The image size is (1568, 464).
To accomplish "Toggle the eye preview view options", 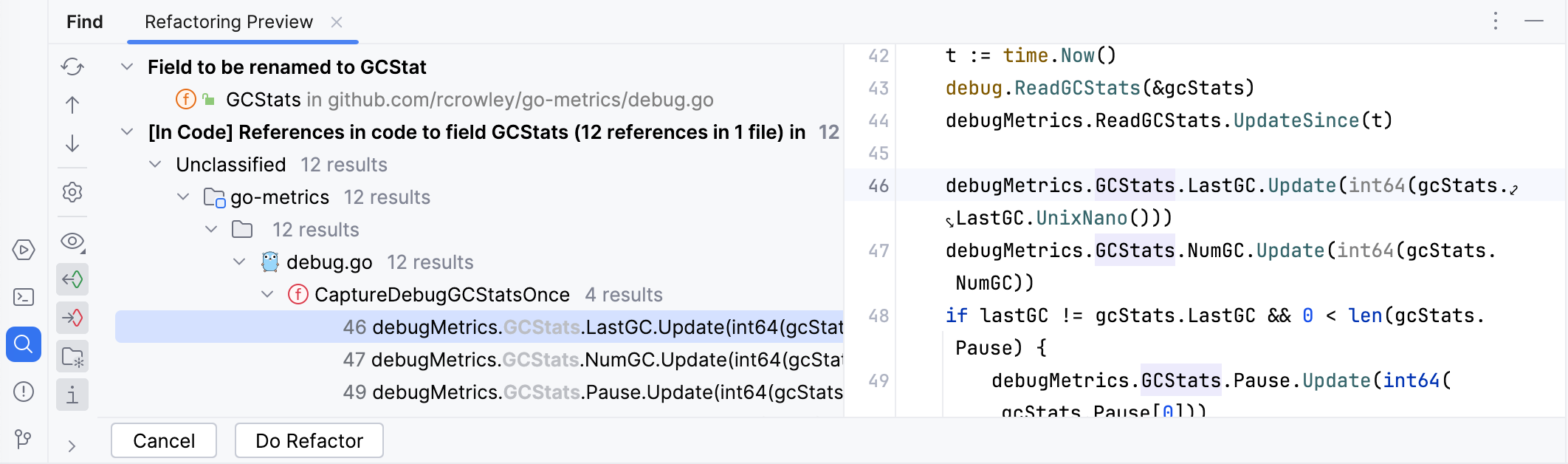I will 72,241.
